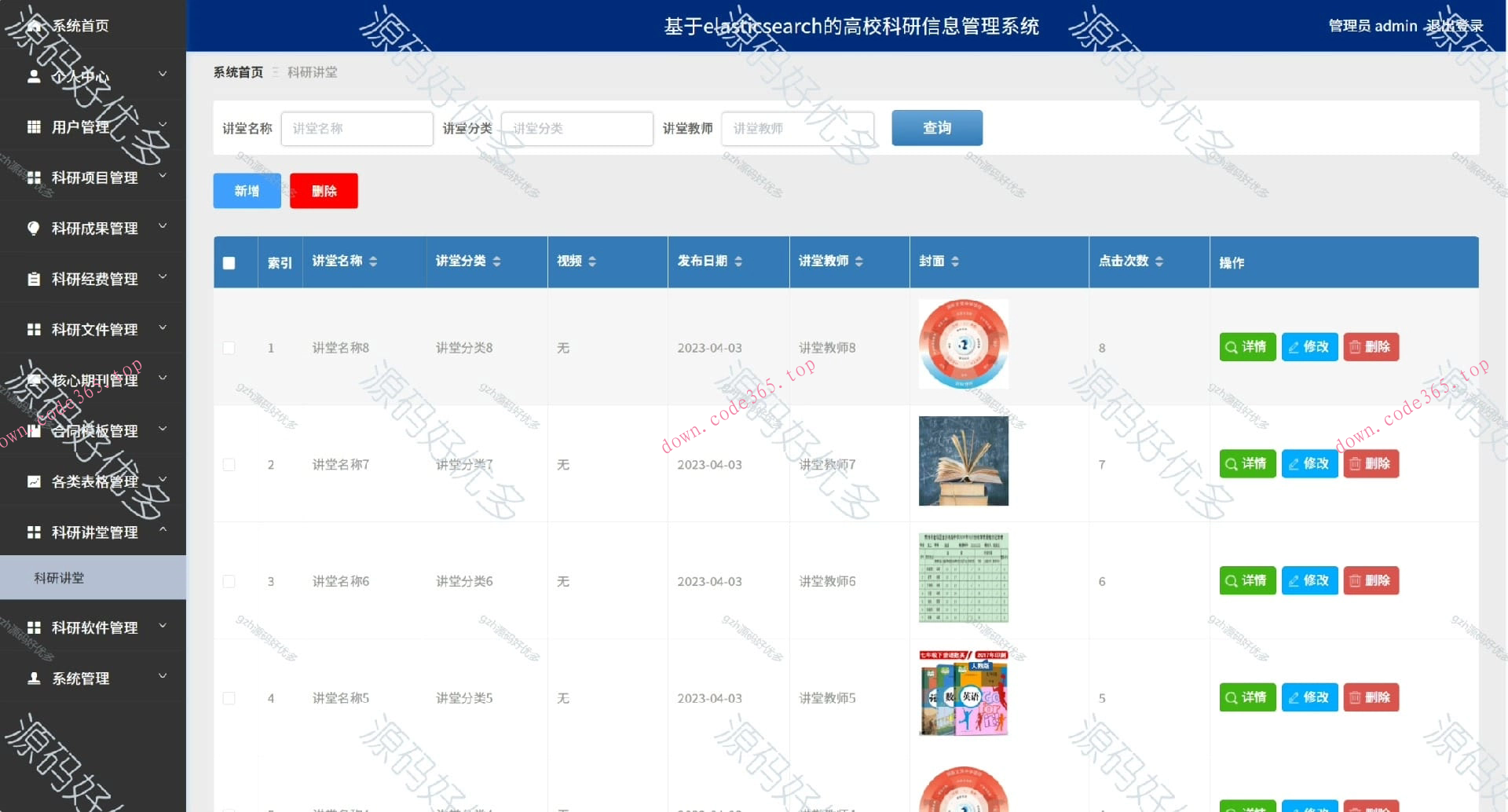
Task: Select the user icon for 个人中心
Action: (x=33, y=75)
